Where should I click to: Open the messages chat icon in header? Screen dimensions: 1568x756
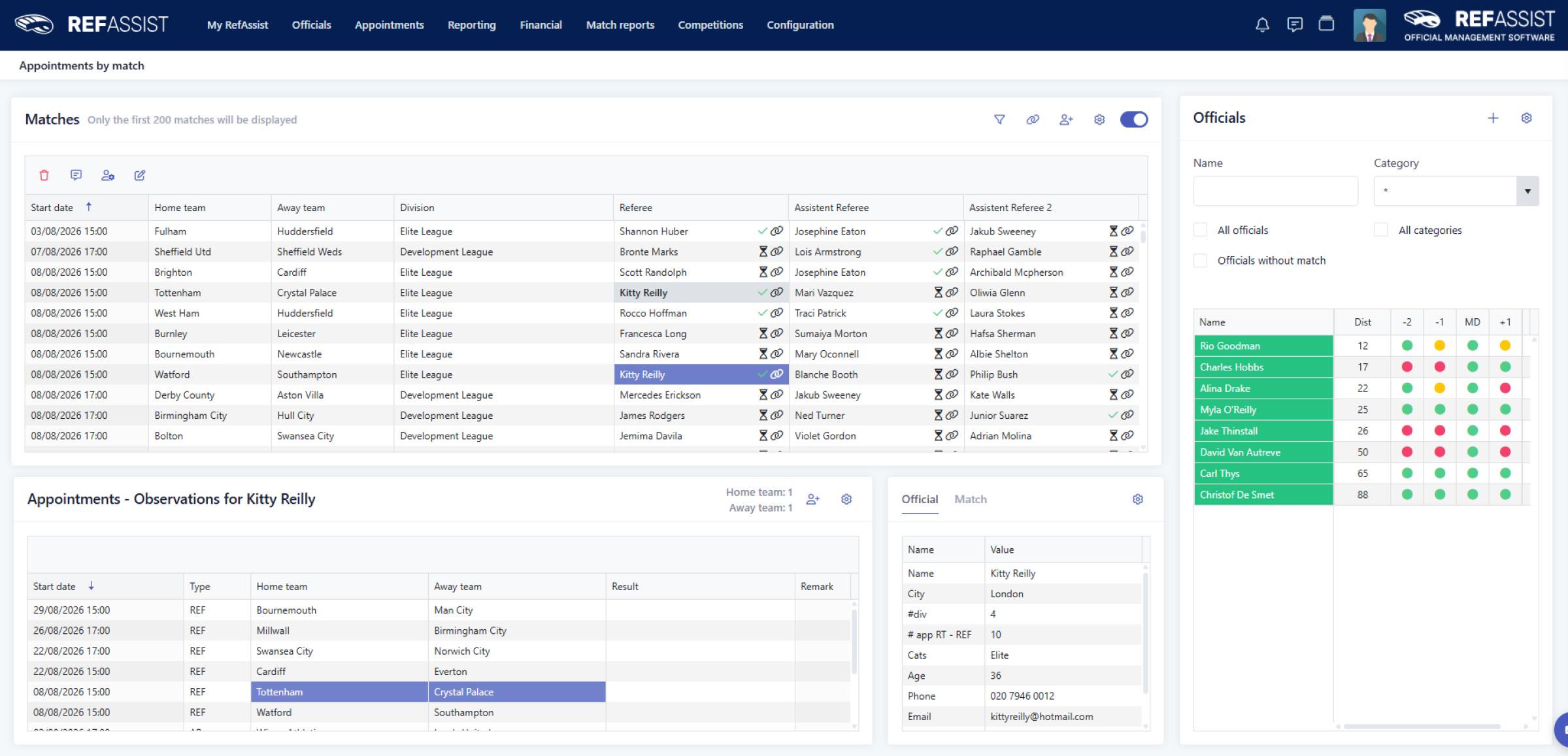1294,25
